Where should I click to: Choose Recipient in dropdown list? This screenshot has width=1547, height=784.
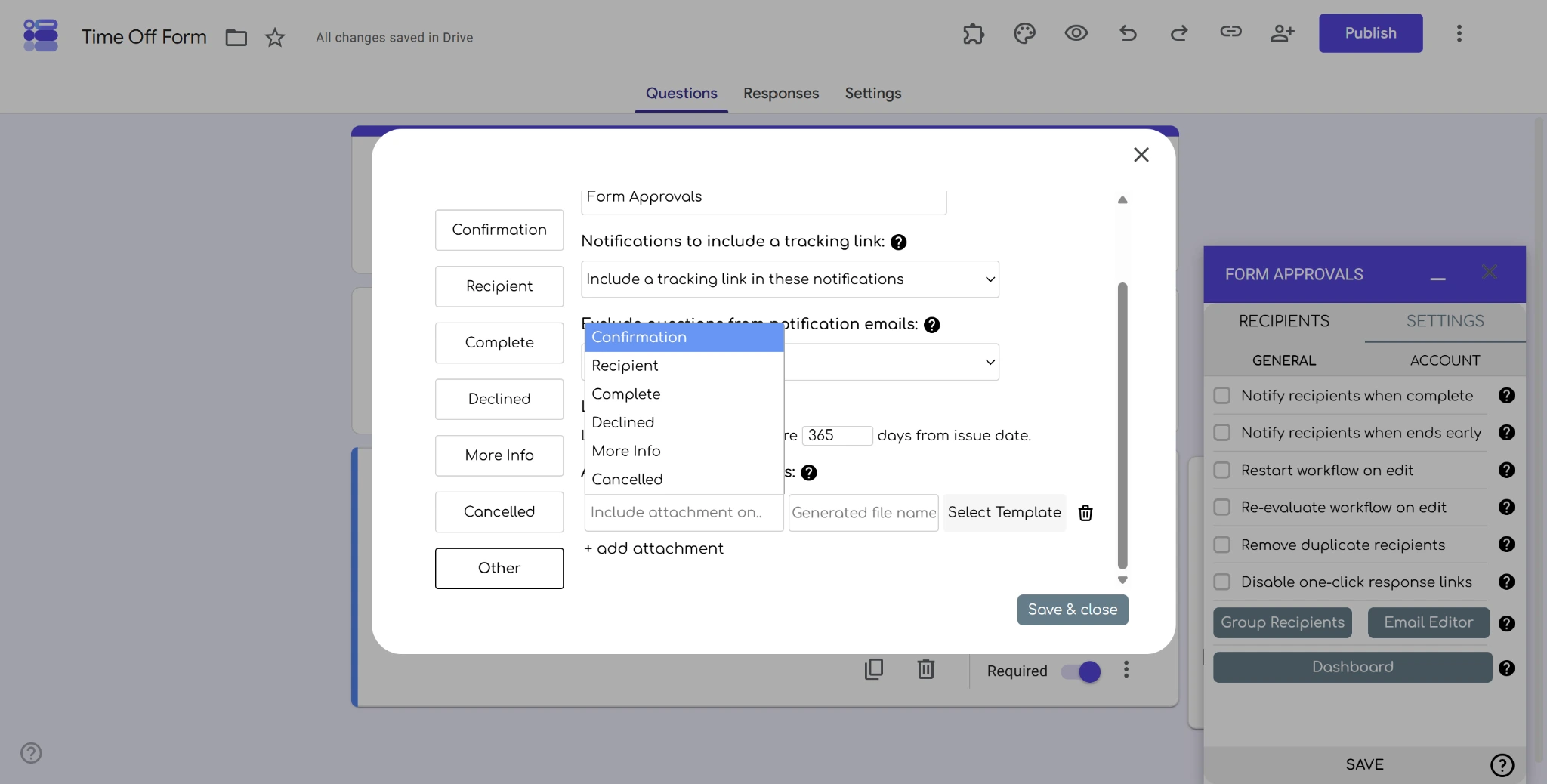pyautogui.click(x=684, y=366)
